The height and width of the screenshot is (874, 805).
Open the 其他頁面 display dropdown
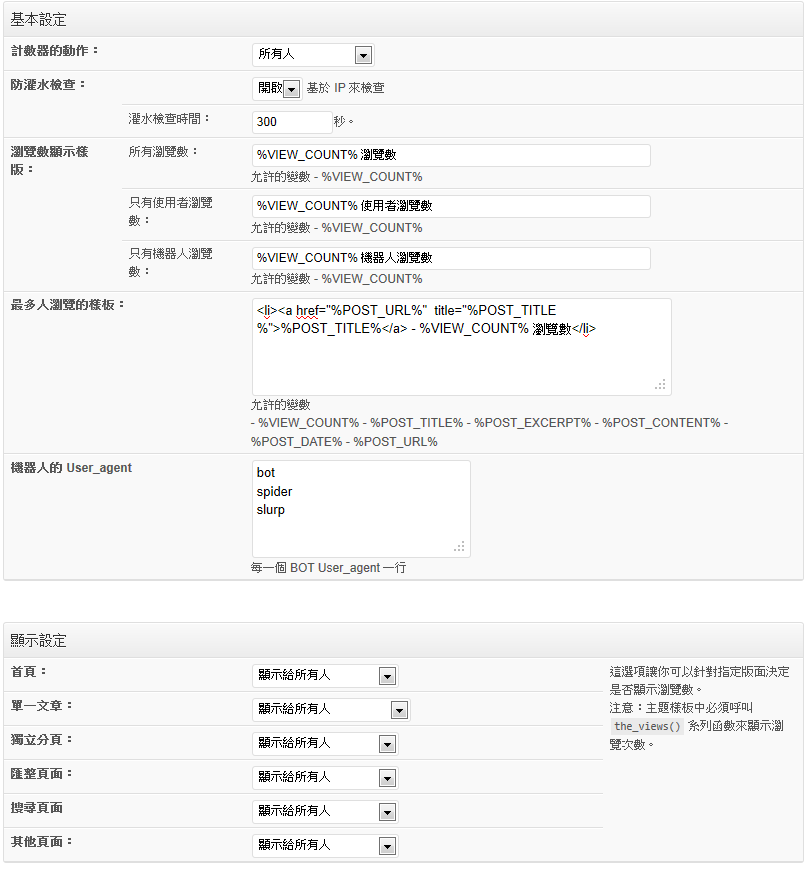[x=324, y=845]
